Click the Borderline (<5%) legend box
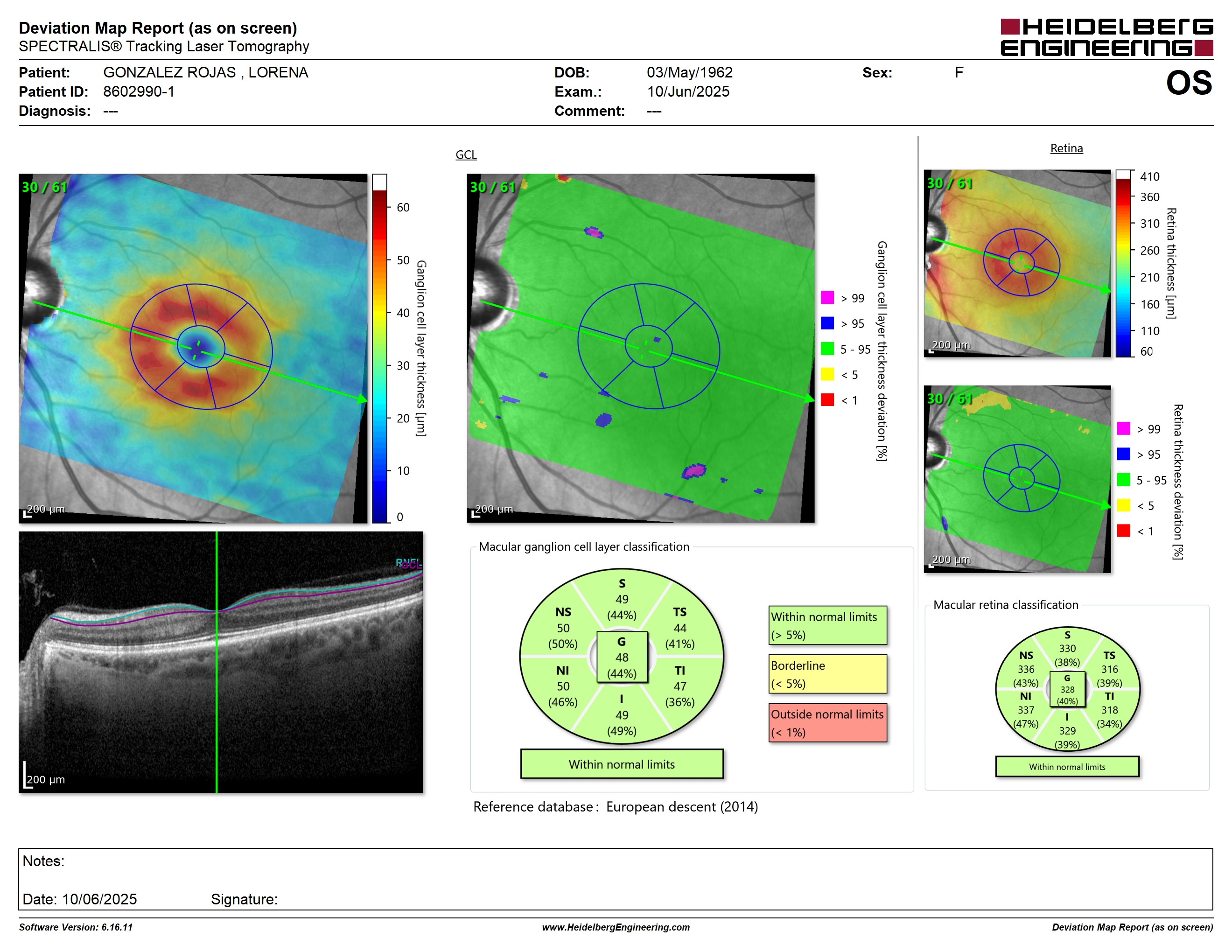 (x=827, y=674)
